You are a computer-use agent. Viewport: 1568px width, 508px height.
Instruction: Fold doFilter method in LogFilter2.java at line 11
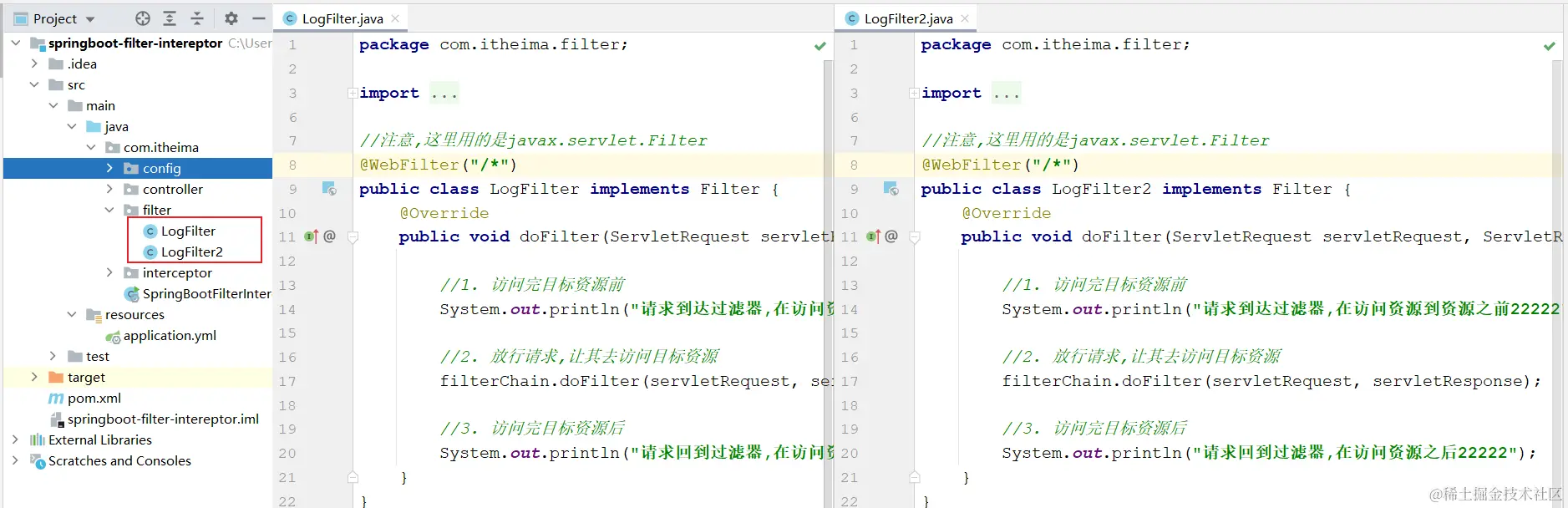[915, 237]
